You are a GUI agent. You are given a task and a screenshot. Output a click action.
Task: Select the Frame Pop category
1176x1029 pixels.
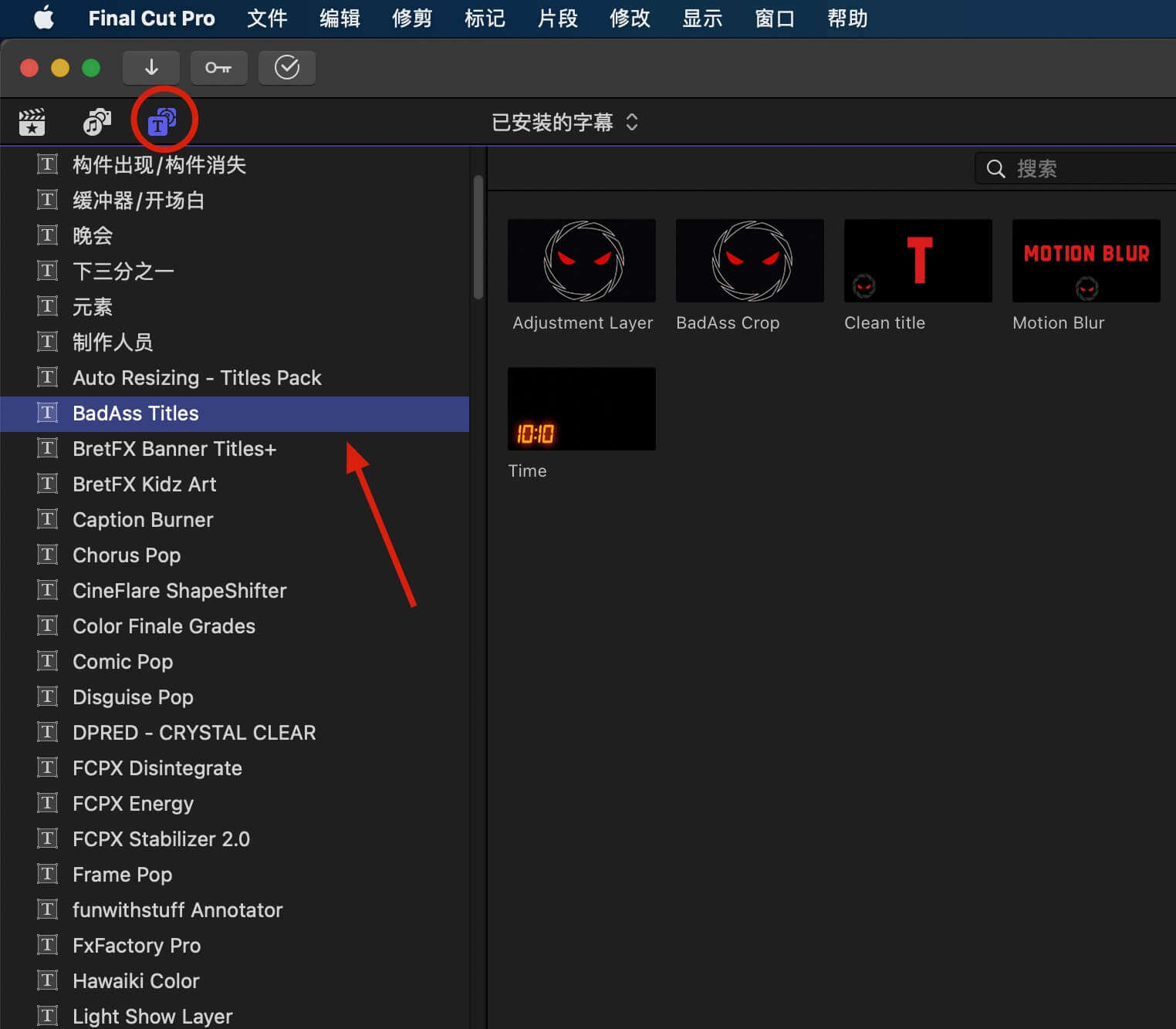(235, 874)
